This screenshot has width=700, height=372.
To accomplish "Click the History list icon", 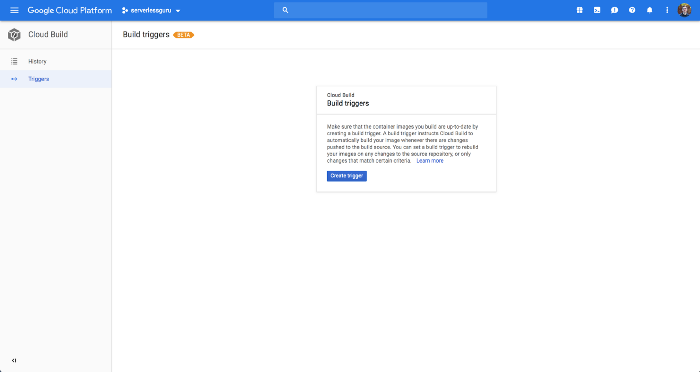I will tap(14, 61).
